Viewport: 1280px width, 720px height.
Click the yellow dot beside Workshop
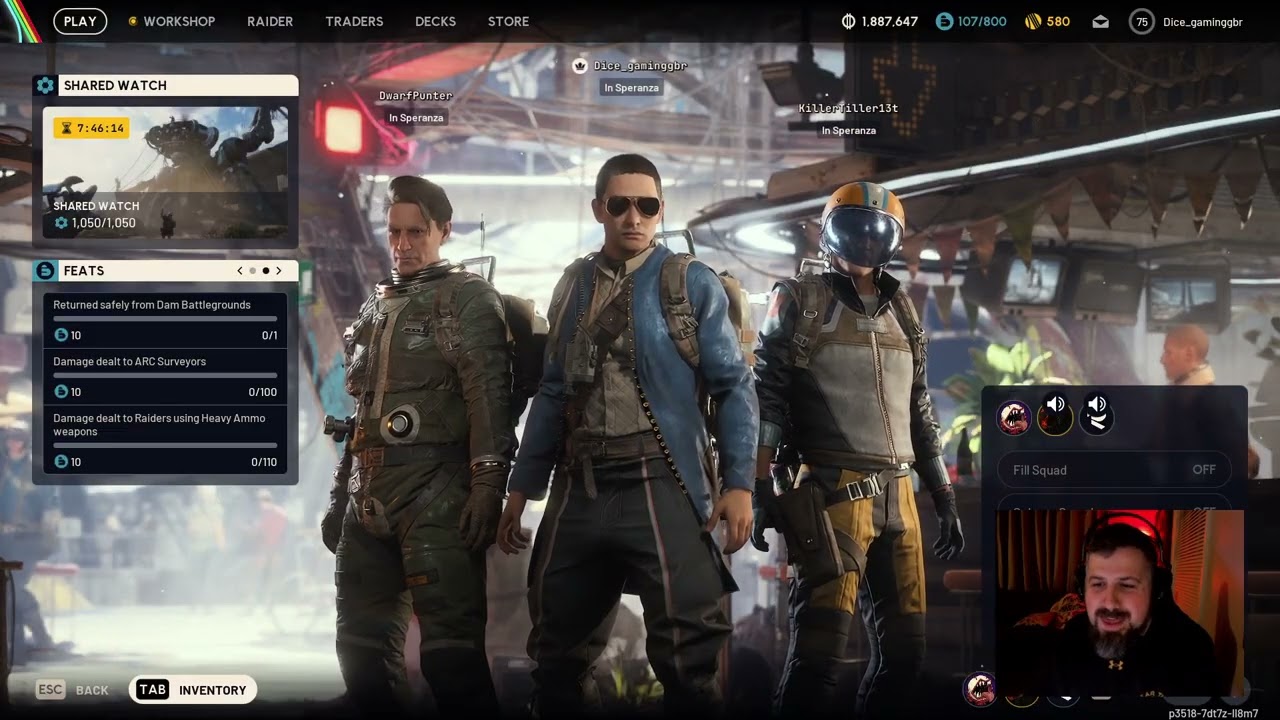[x=133, y=21]
